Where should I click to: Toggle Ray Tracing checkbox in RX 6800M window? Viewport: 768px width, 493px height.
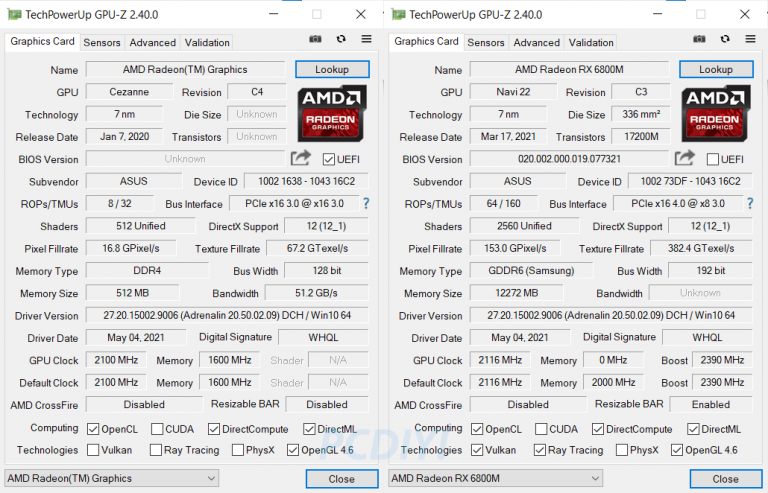[540, 450]
